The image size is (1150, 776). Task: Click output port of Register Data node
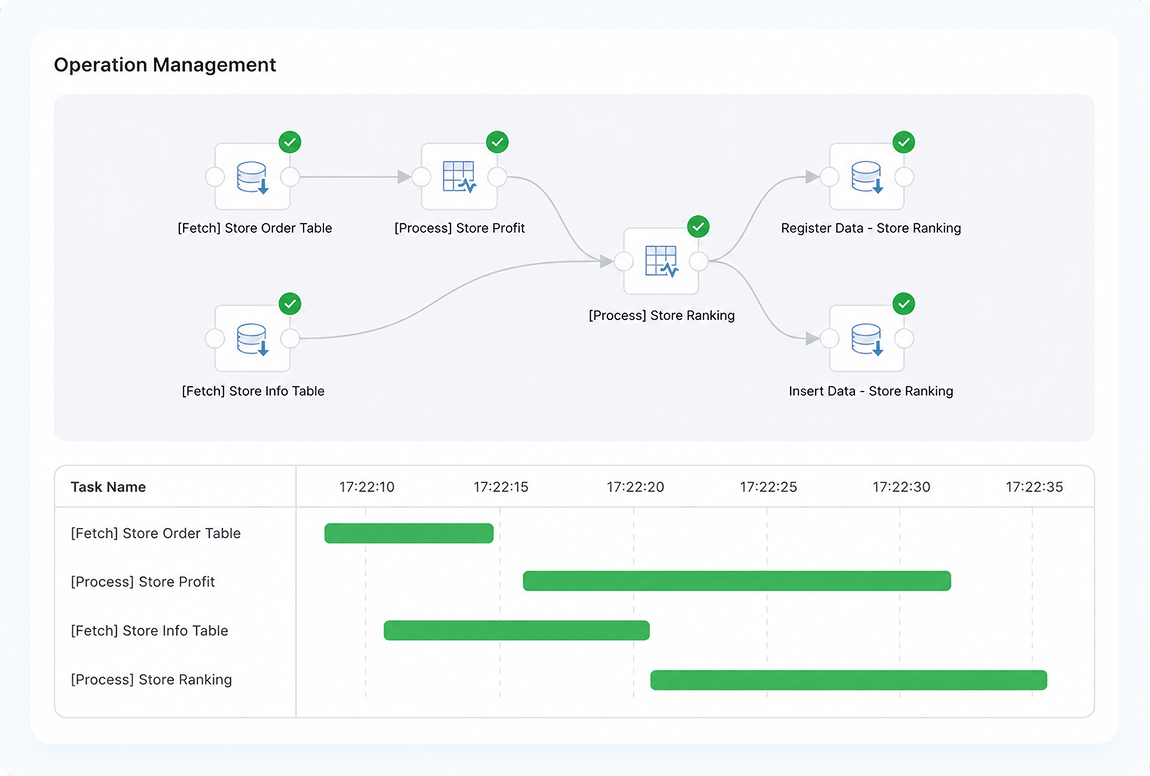(x=904, y=177)
